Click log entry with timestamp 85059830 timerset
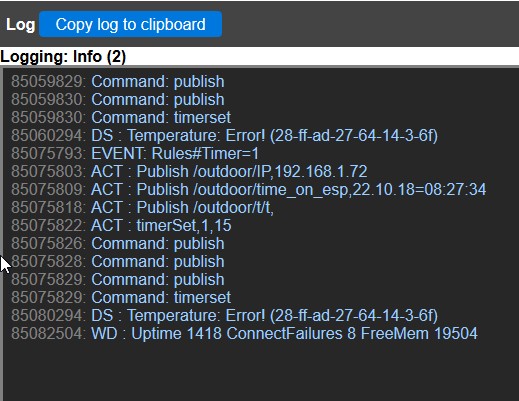Screen dimensions: 519x401 coord(121,117)
